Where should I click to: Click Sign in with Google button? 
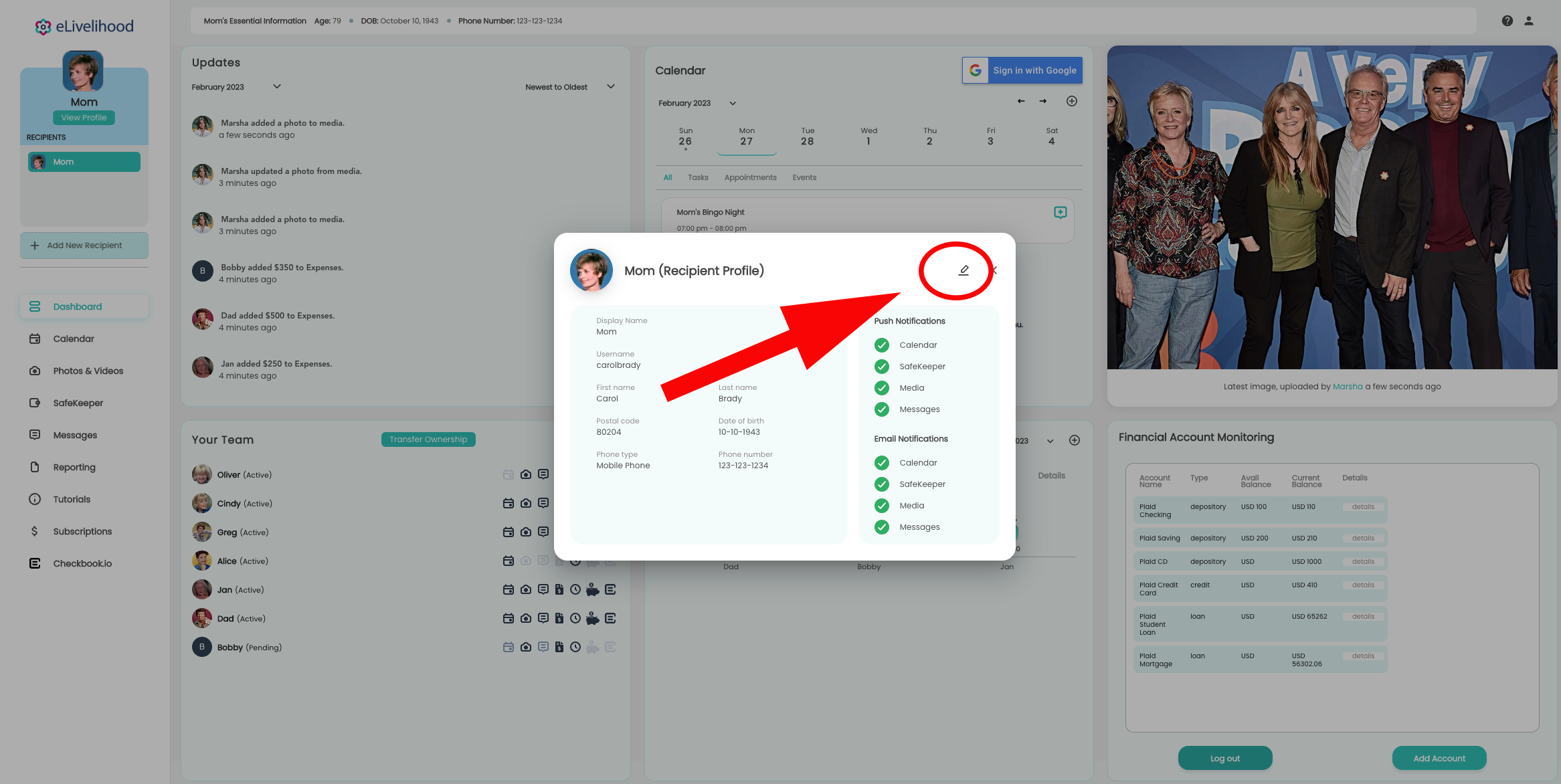click(1022, 70)
